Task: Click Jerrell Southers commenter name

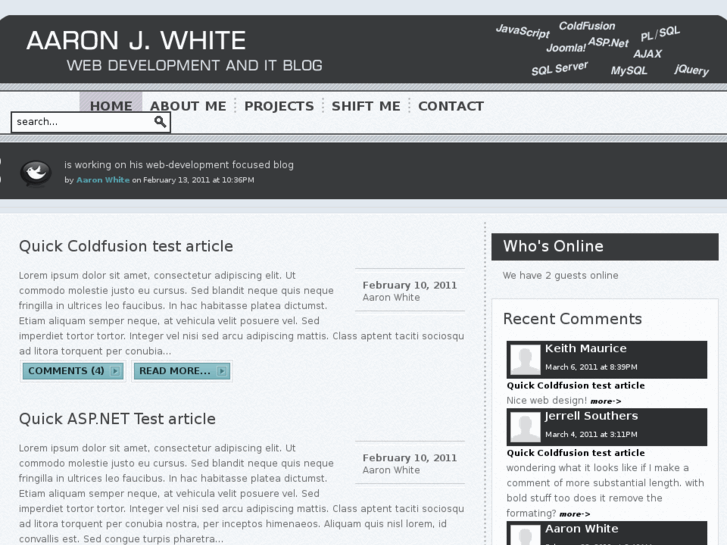Action: click(x=591, y=416)
